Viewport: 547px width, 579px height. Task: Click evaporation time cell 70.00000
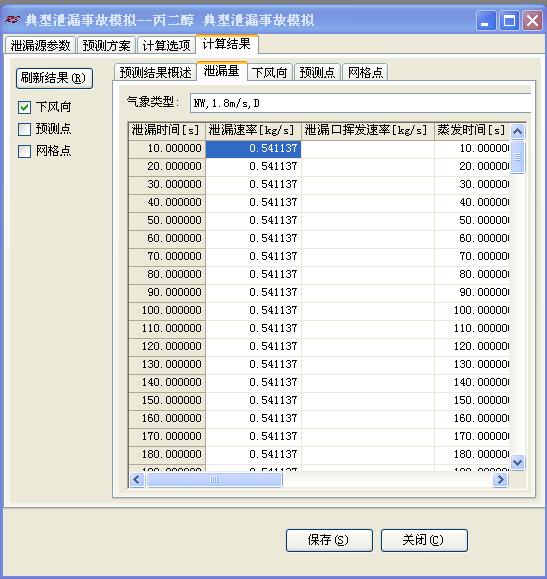472,257
